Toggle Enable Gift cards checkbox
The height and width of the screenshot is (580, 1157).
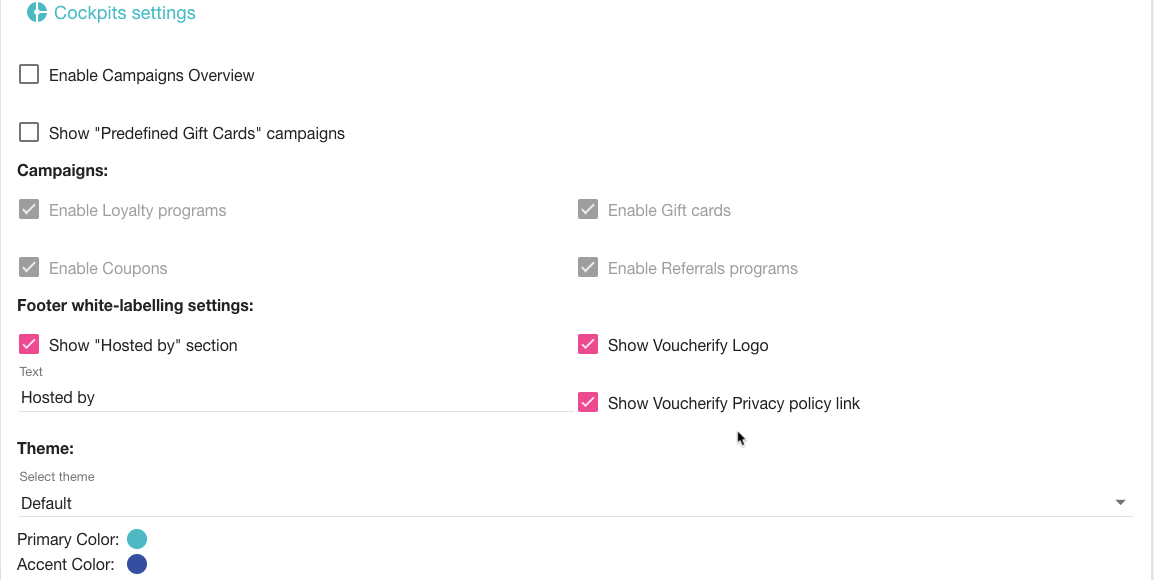click(x=588, y=210)
